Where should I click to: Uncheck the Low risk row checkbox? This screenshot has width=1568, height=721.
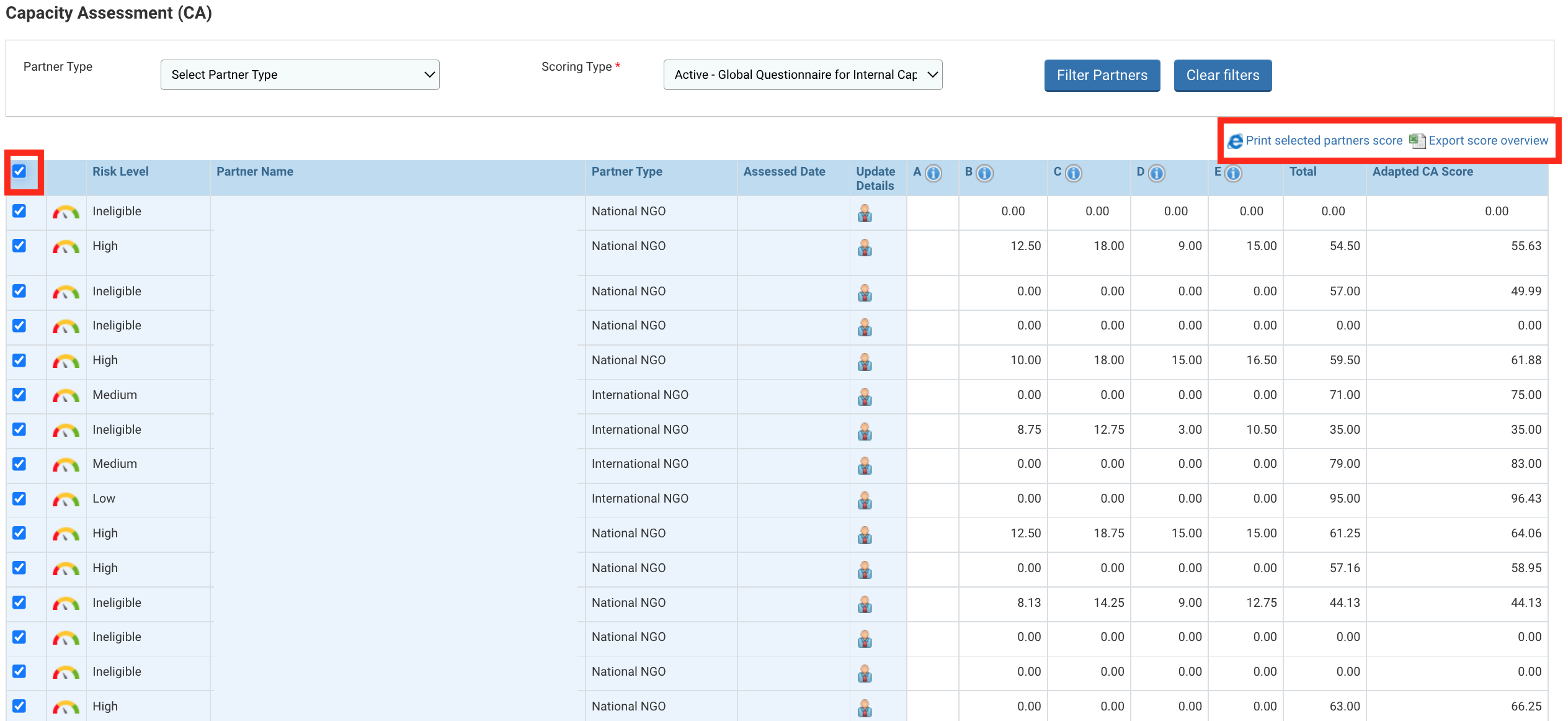(19, 499)
